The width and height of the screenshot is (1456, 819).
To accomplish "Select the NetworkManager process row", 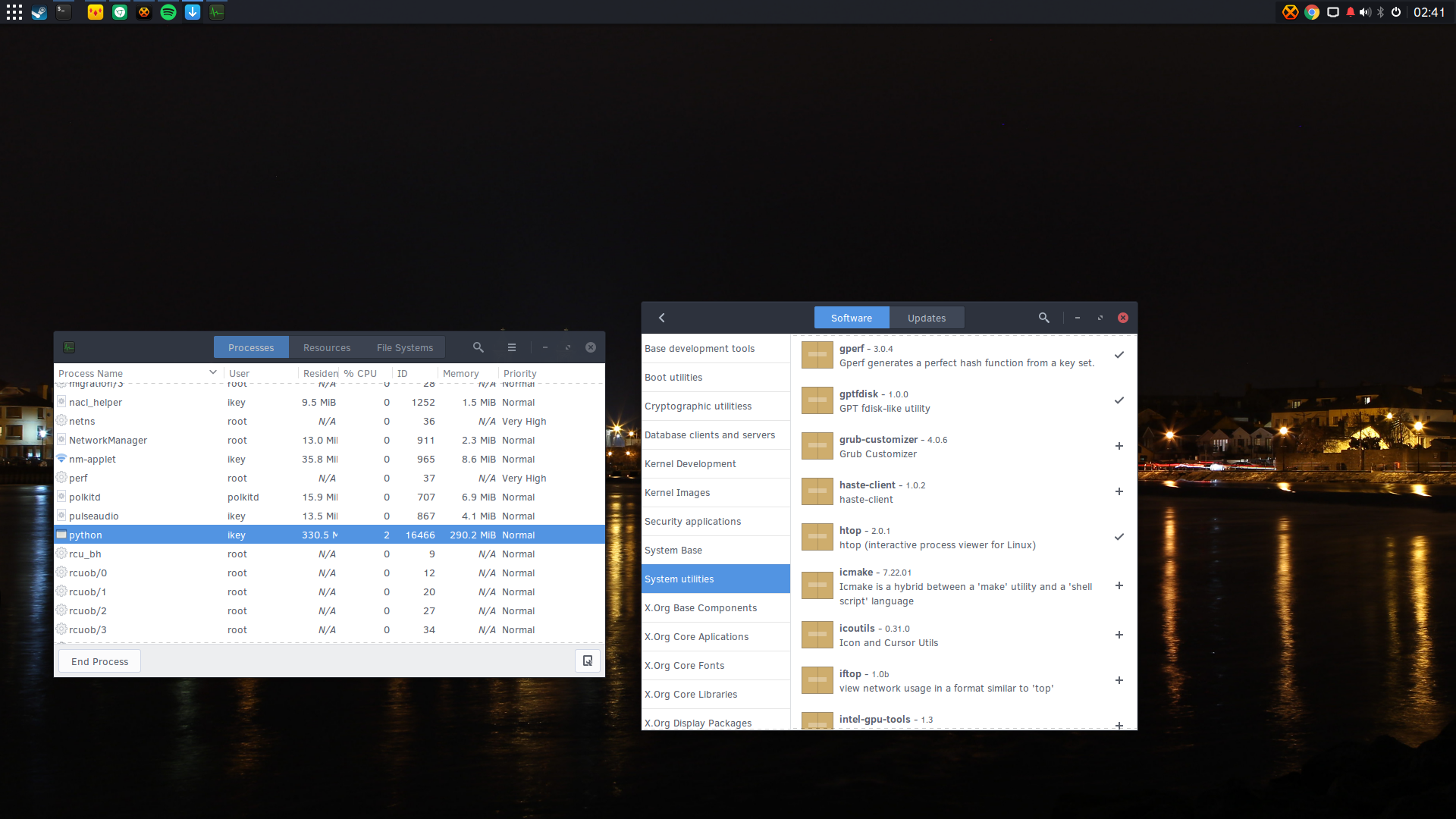I will [329, 440].
